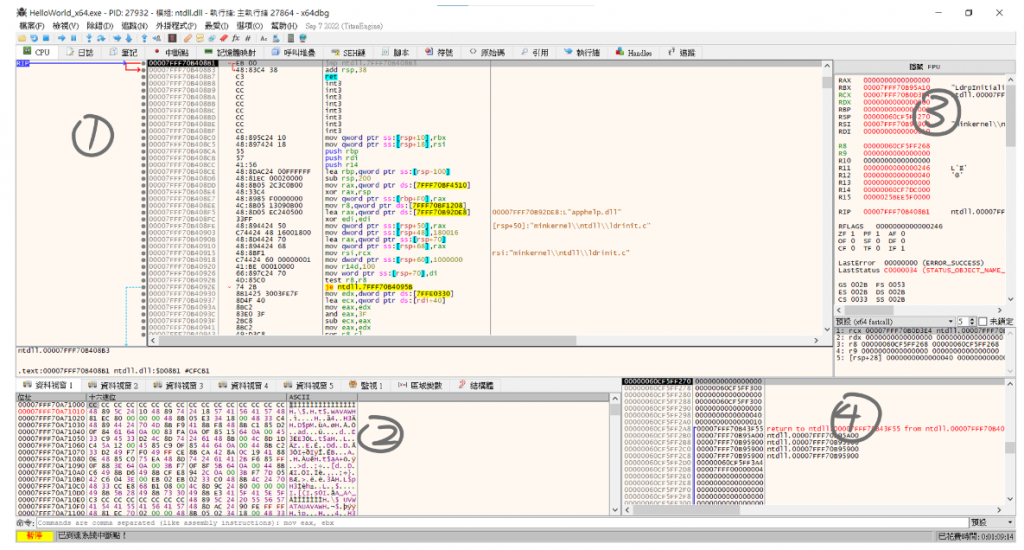Open the x64 fastcall calling convention dropdown
The width and height of the screenshot is (1024, 550).
click(x=892, y=321)
